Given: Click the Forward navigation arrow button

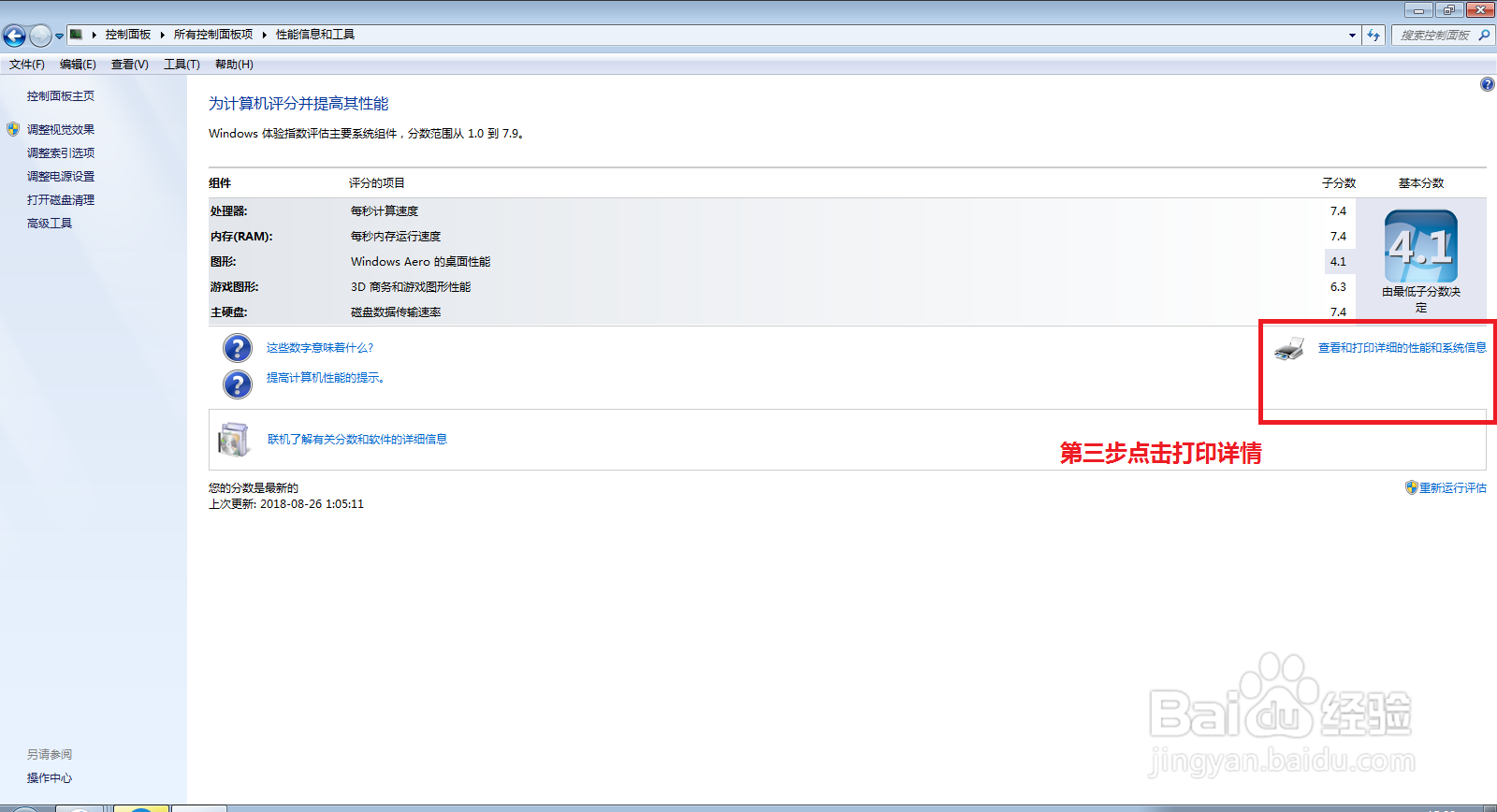Looking at the screenshot, I should [40, 36].
